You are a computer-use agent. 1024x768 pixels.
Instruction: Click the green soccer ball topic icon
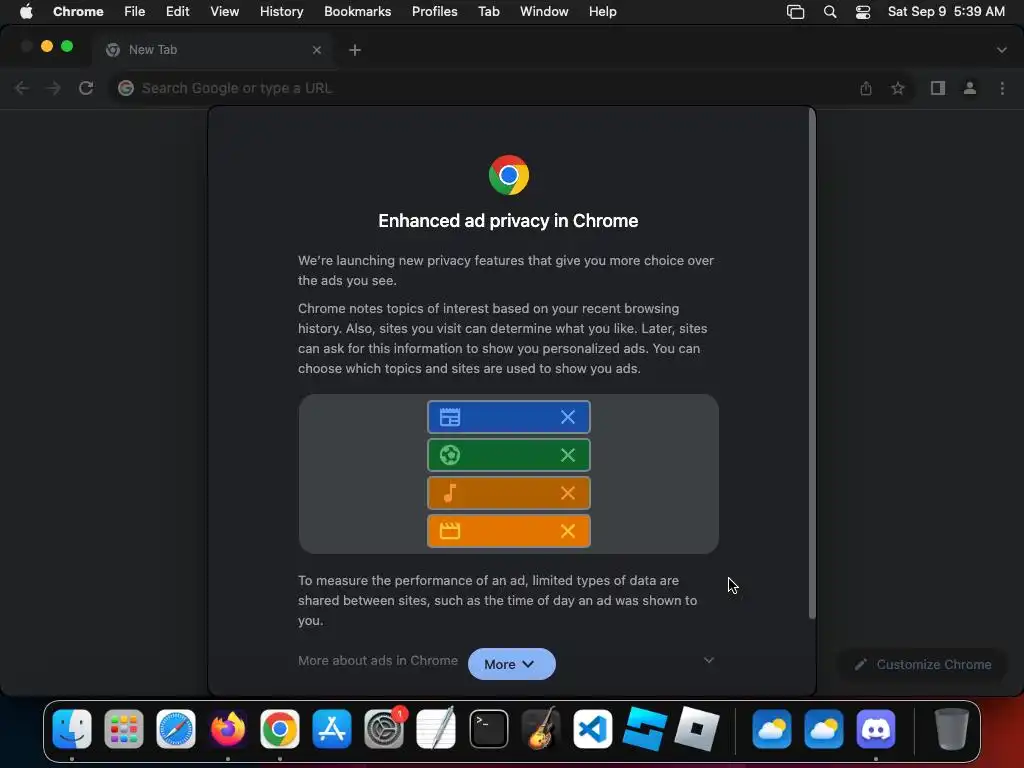(x=450, y=455)
